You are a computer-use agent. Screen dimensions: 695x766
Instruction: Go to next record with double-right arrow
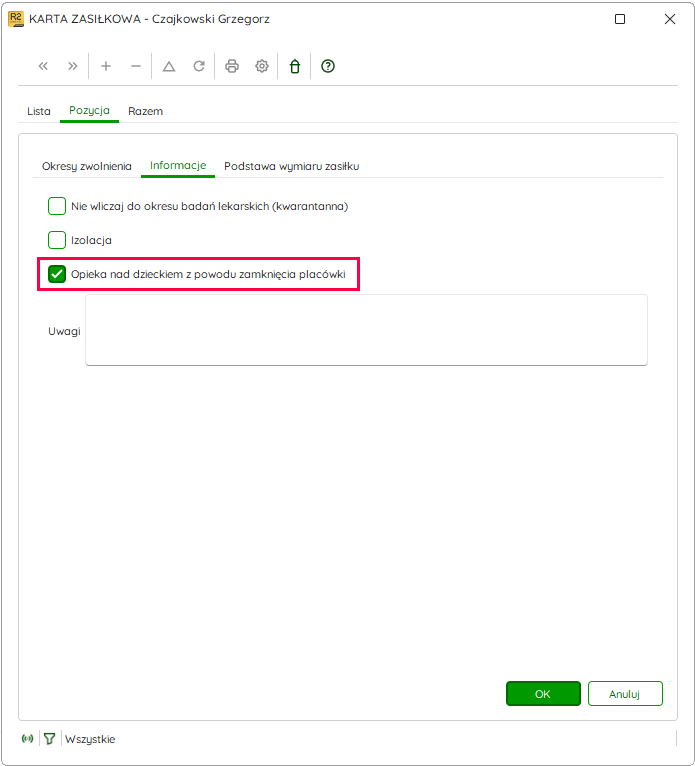73,66
